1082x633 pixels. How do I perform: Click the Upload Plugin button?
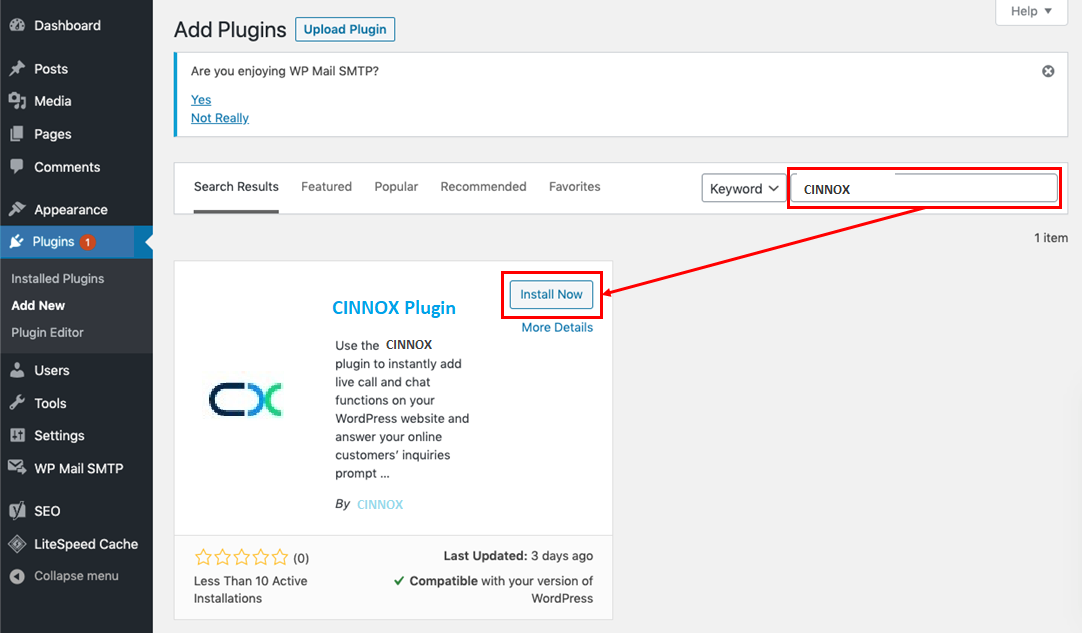345,29
